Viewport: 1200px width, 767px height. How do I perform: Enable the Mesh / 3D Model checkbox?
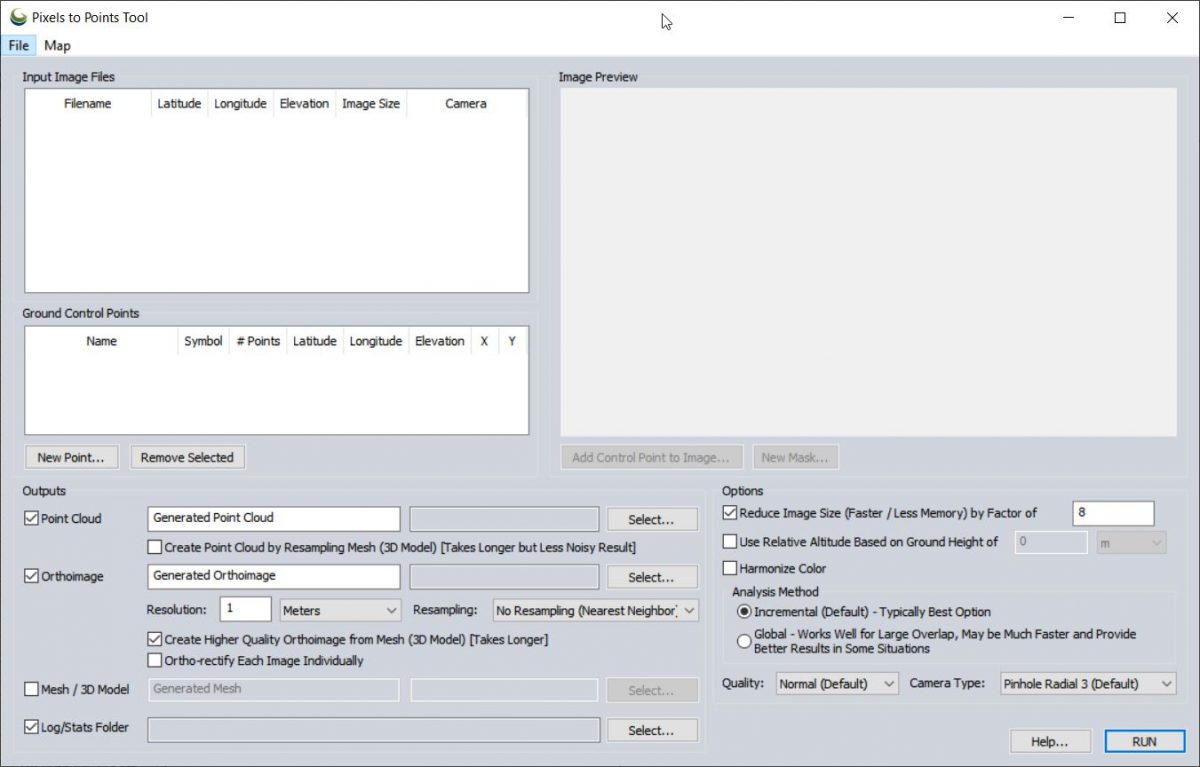(31, 689)
